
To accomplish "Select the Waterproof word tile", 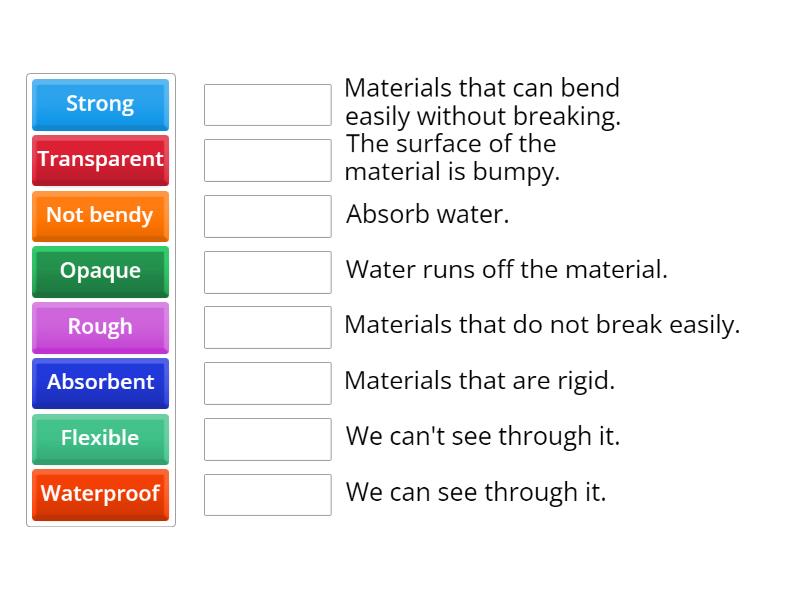I will pyautogui.click(x=100, y=494).
